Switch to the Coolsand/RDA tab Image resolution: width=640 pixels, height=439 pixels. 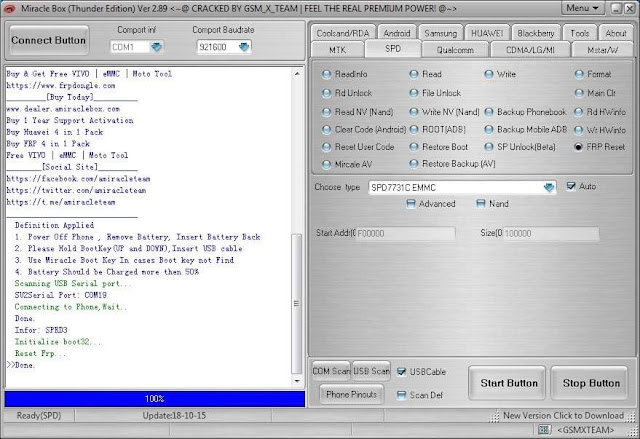point(343,33)
